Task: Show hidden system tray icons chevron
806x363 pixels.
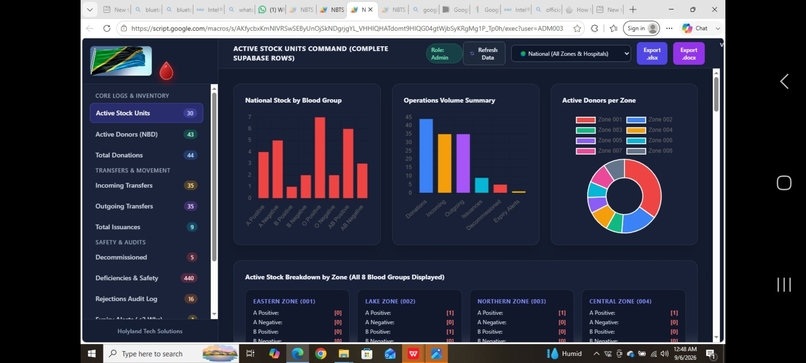Action: 596,354
